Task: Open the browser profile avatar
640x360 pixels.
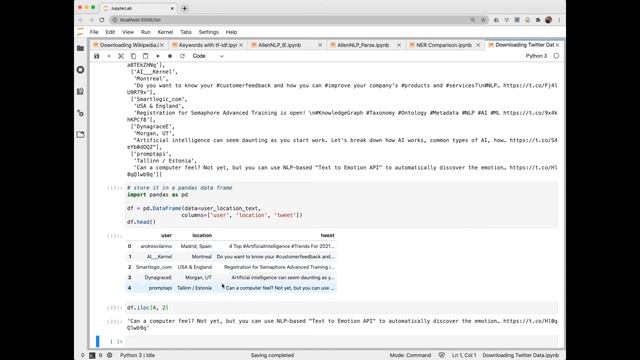Action: pyautogui.click(x=549, y=20)
